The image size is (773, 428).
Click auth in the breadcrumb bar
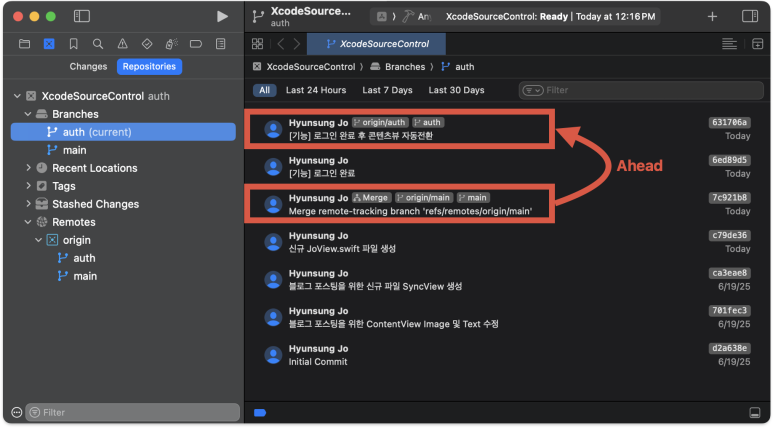tap(464, 67)
